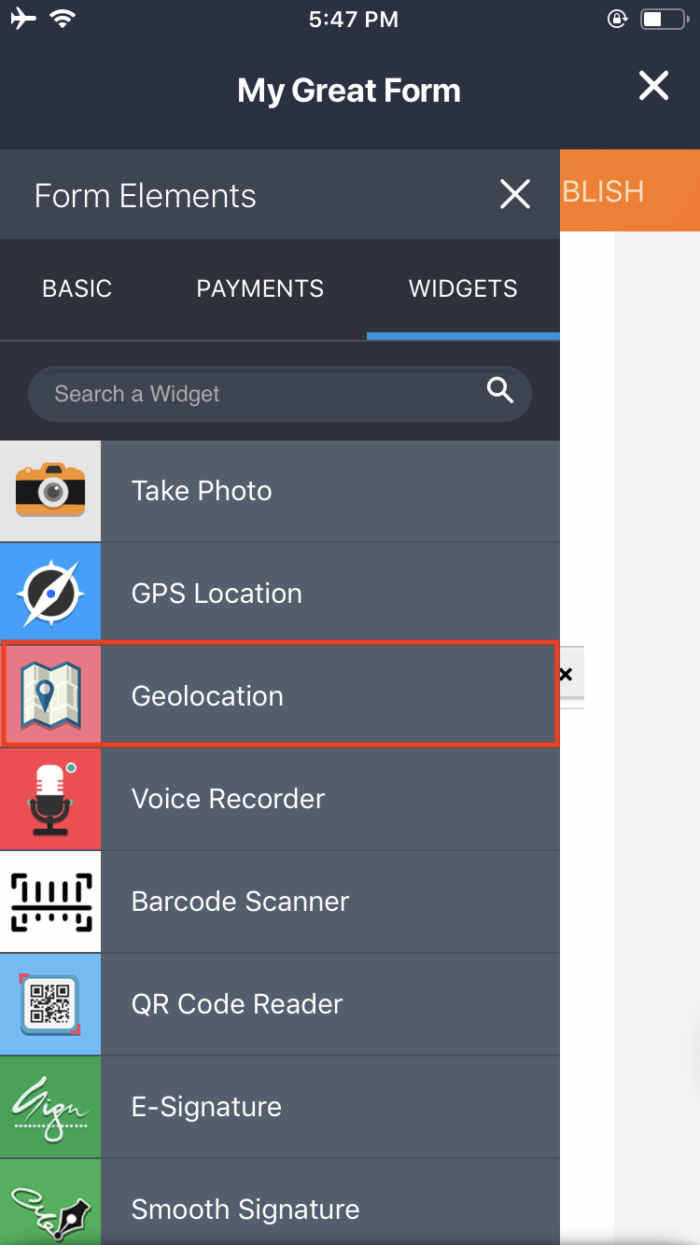Select the Geolocation map icon

50,694
